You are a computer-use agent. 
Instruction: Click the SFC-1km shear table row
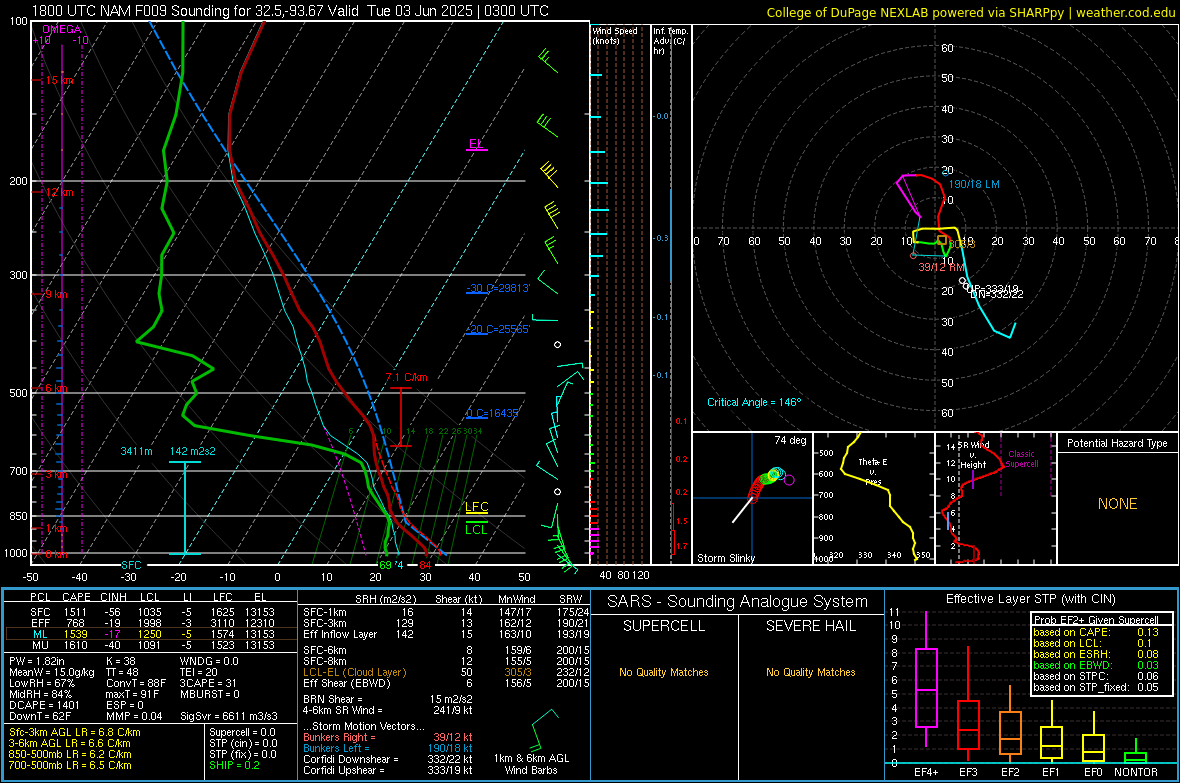446,613
